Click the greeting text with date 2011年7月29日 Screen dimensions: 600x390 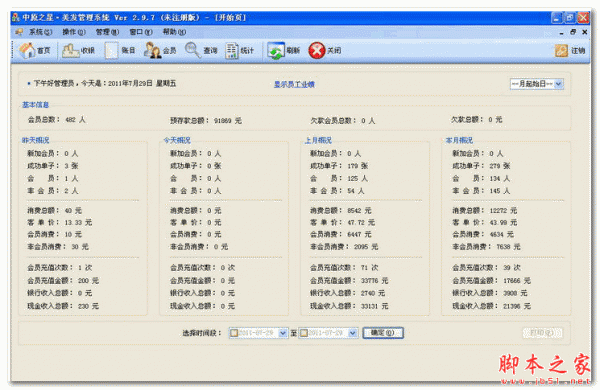(x=104, y=83)
